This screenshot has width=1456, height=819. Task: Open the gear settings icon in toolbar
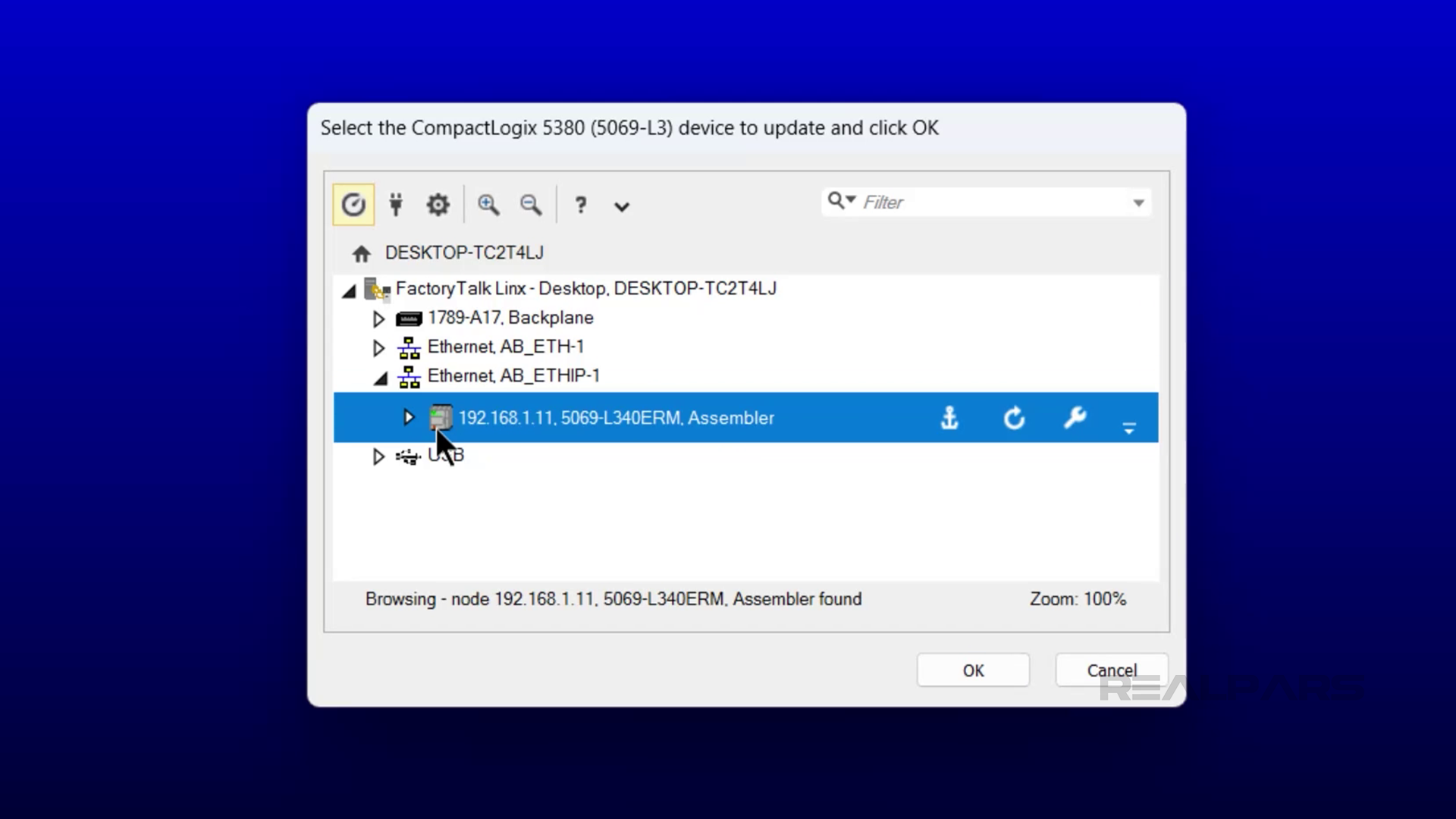point(438,205)
